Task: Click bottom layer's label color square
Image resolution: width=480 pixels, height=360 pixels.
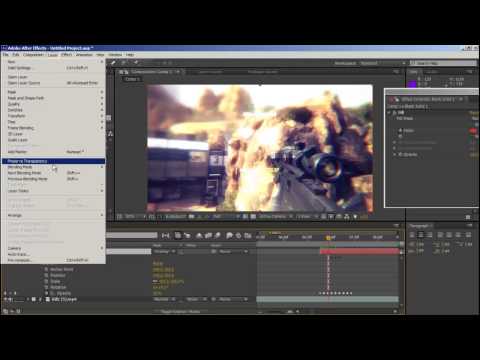Action: coord(34,299)
